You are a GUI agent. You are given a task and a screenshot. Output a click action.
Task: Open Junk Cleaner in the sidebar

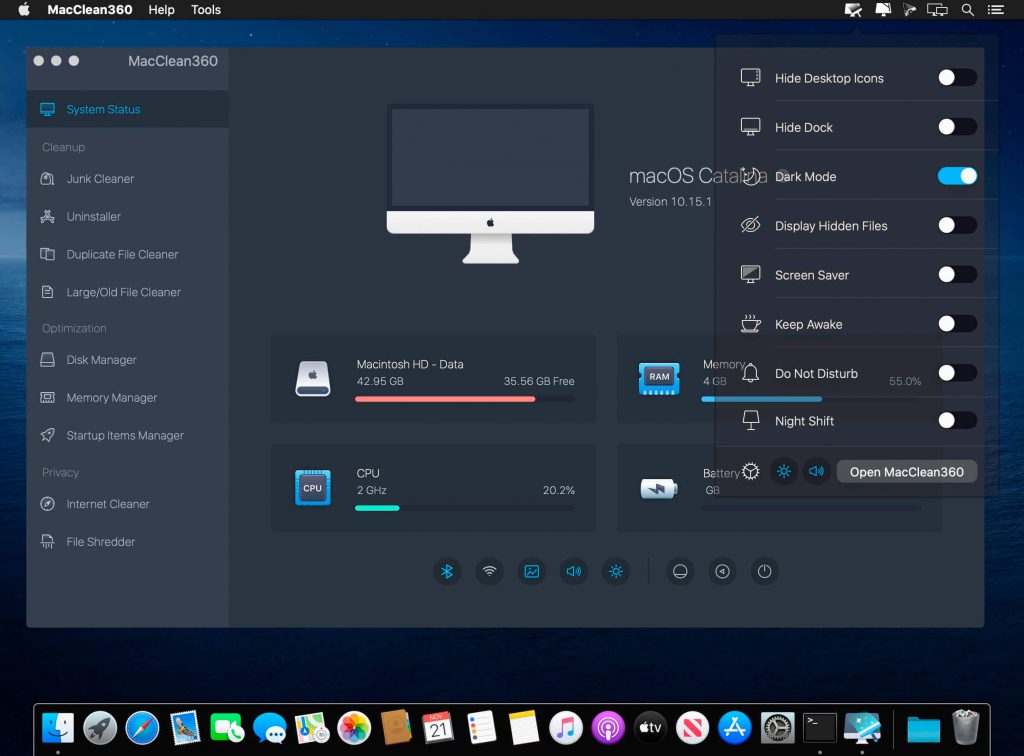100,179
